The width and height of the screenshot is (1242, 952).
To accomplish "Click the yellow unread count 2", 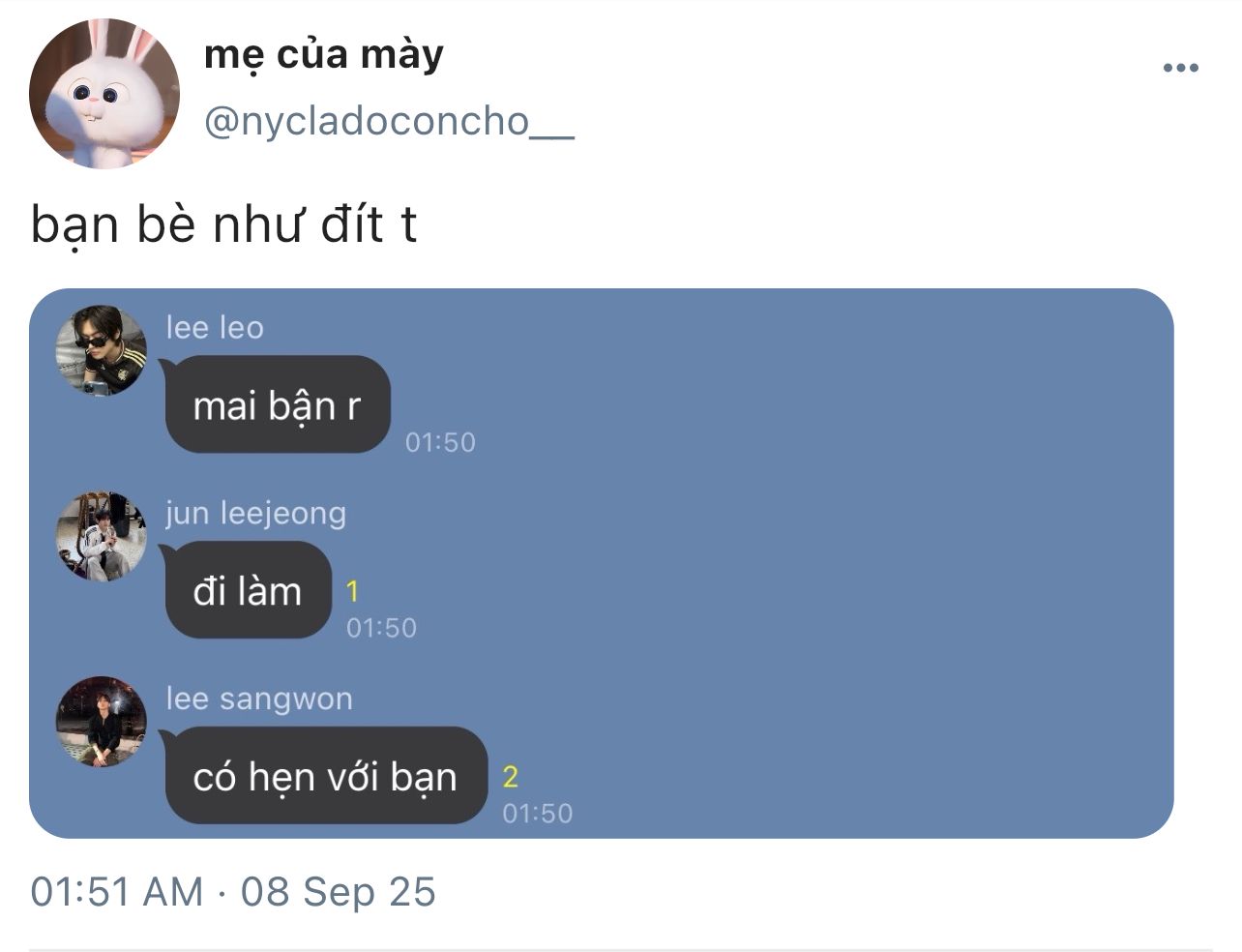I will click(x=511, y=777).
